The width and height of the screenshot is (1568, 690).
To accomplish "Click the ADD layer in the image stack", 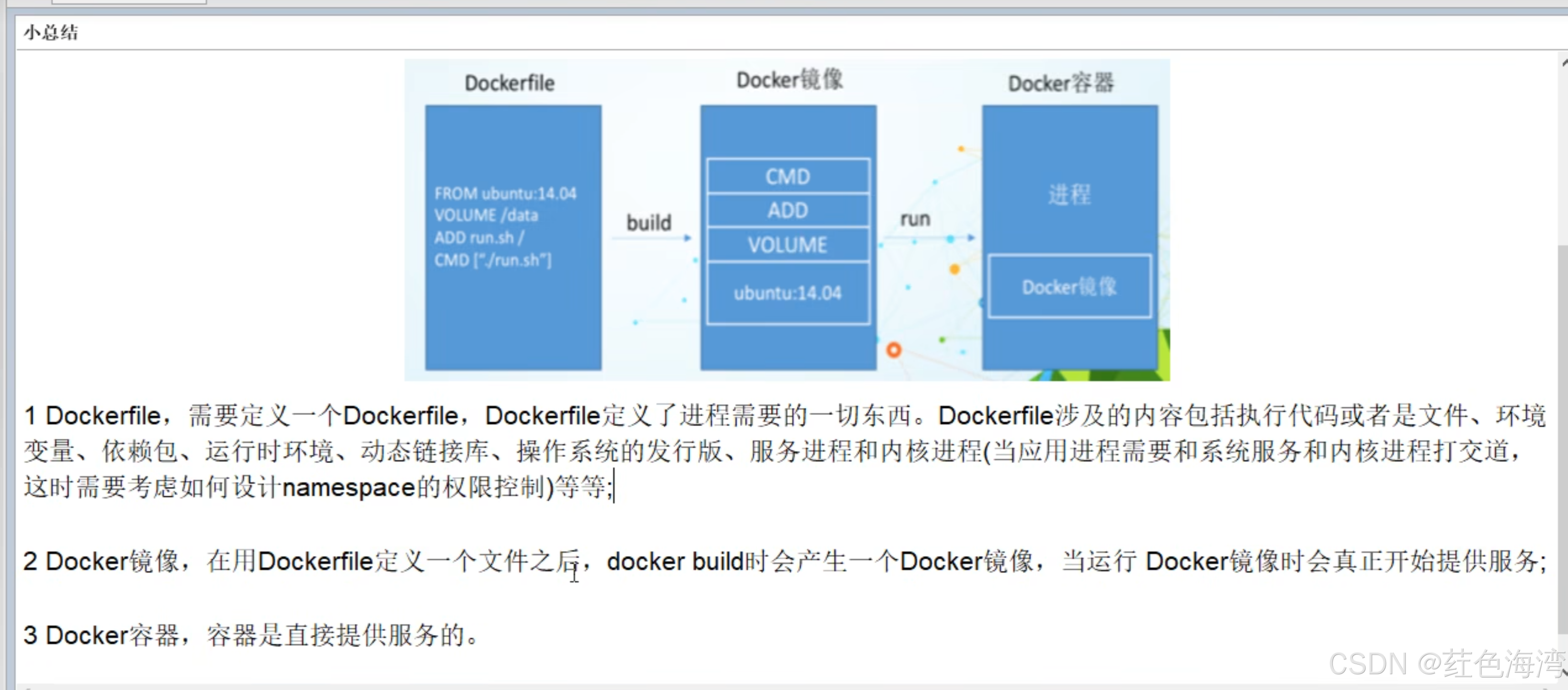I will 788,211.
